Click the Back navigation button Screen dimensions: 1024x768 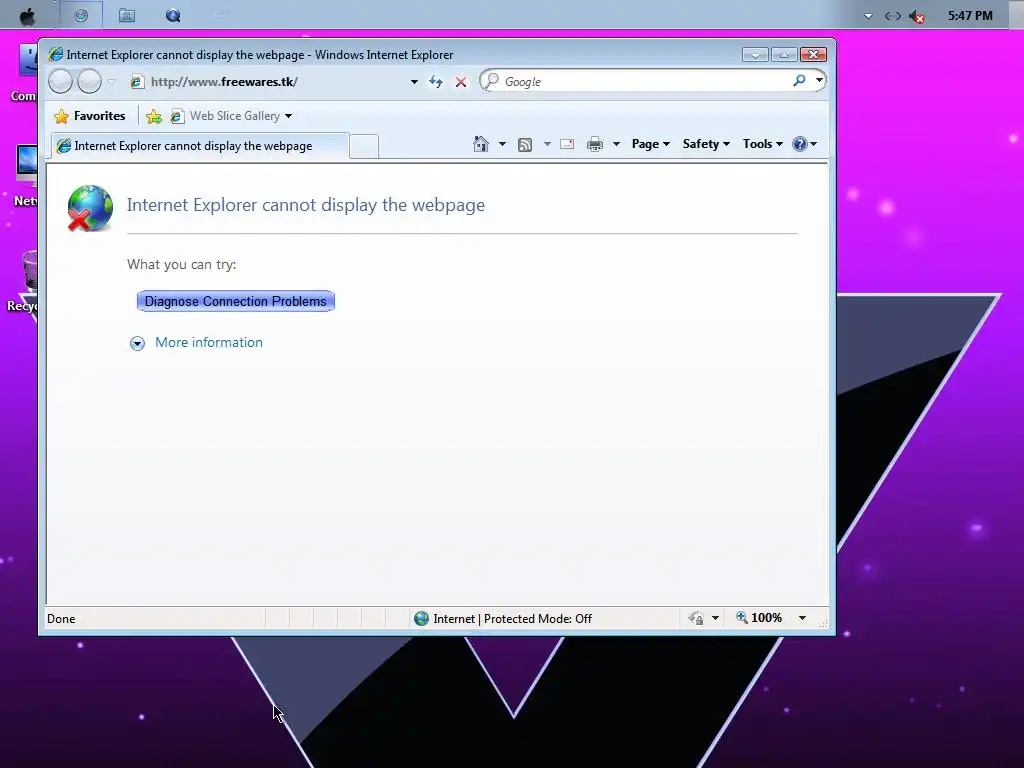pos(61,82)
